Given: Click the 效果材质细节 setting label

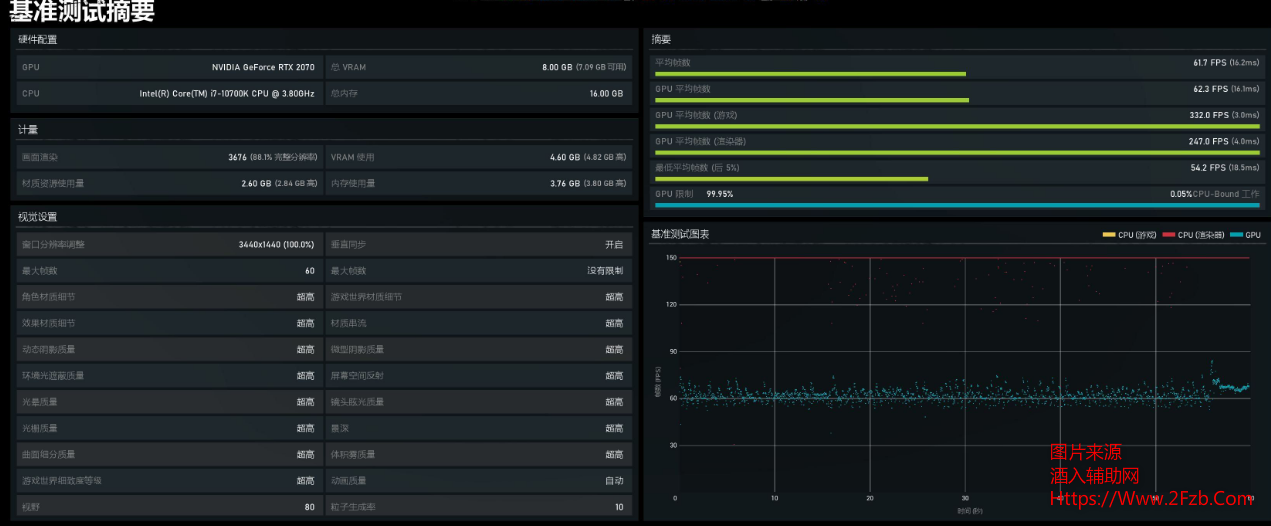Looking at the screenshot, I should coord(49,323).
